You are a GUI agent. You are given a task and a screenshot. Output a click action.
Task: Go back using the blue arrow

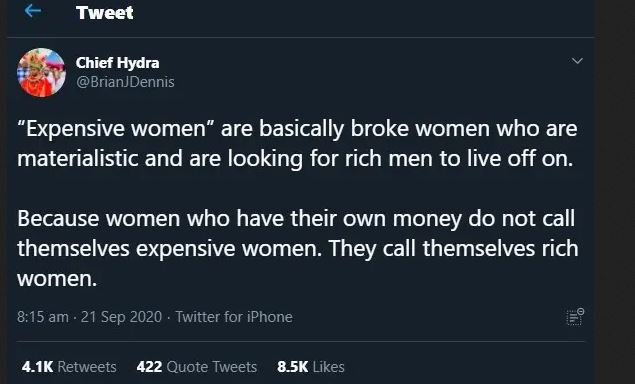tap(33, 11)
